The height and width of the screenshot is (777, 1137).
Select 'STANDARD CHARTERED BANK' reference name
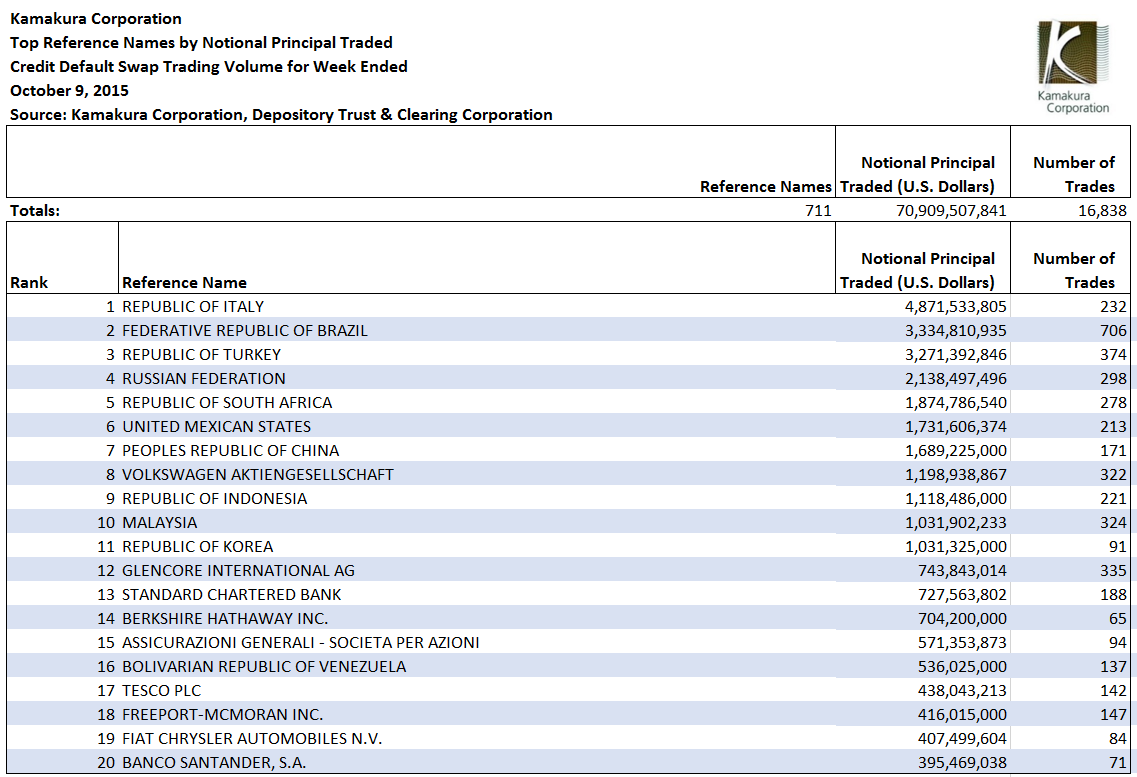click(x=231, y=594)
